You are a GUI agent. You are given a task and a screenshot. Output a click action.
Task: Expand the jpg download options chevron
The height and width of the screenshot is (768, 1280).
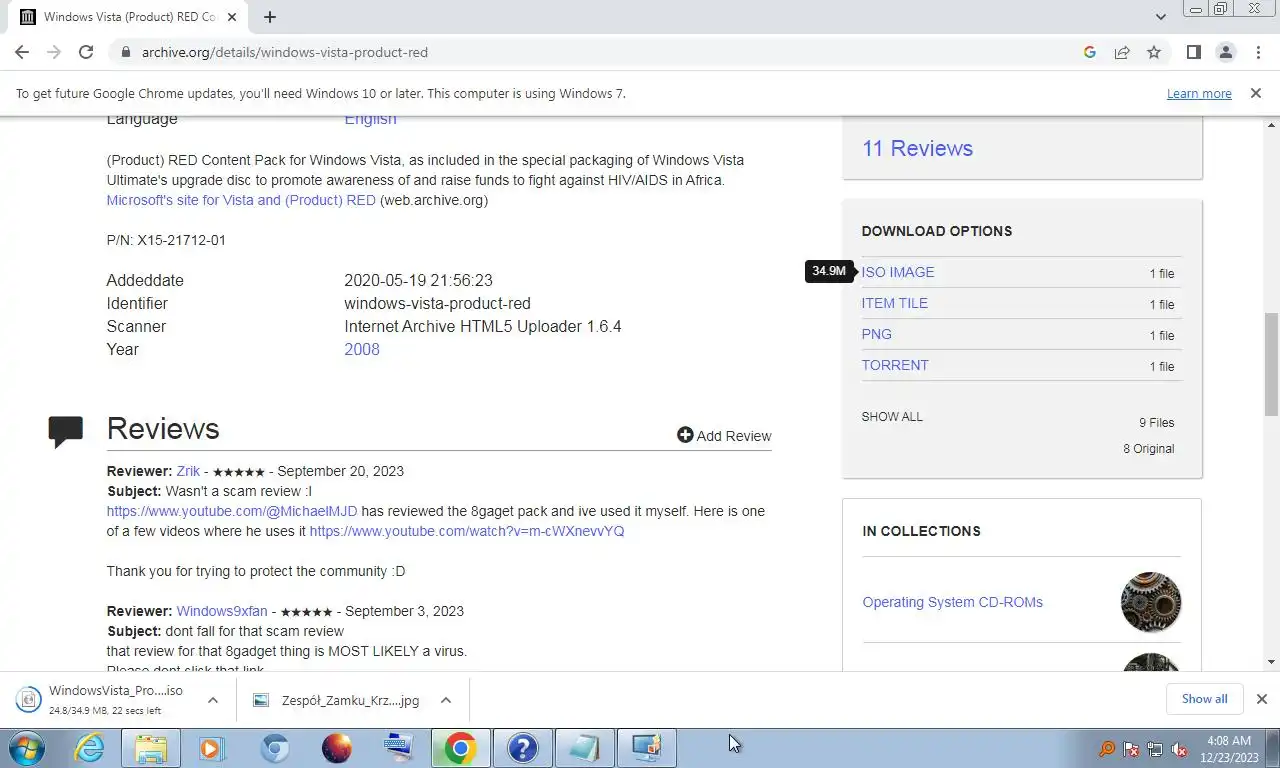click(x=445, y=700)
